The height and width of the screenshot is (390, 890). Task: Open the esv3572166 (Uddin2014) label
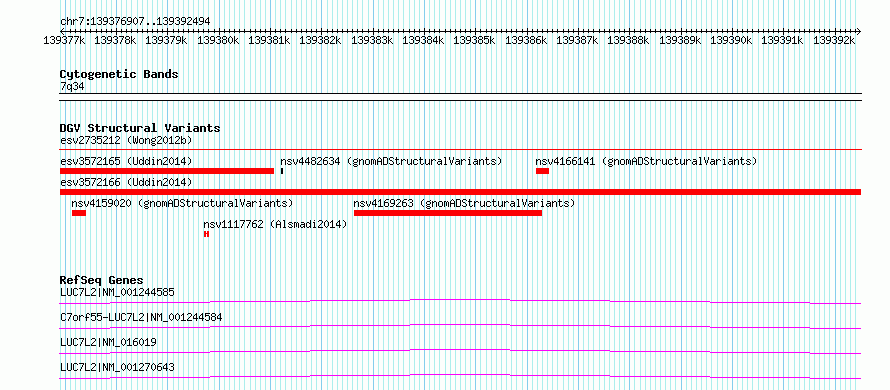tap(126, 182)
